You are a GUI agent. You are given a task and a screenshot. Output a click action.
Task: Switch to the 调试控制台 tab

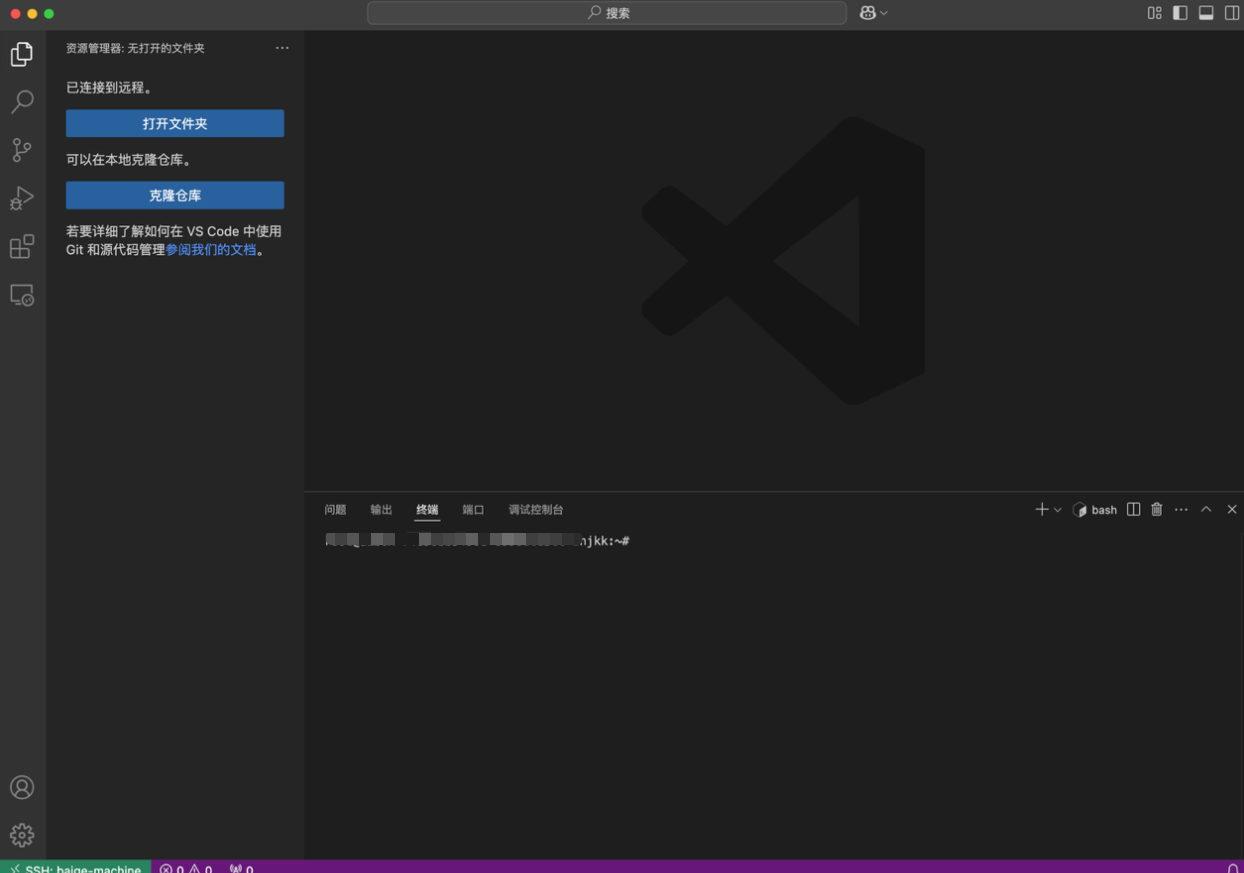click(536, 510)
